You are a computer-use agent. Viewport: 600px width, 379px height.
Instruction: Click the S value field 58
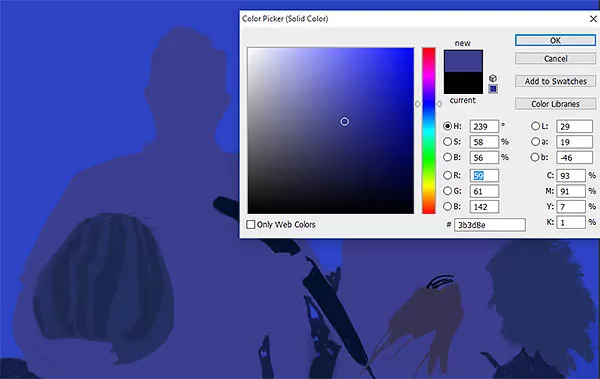point(484,142)
